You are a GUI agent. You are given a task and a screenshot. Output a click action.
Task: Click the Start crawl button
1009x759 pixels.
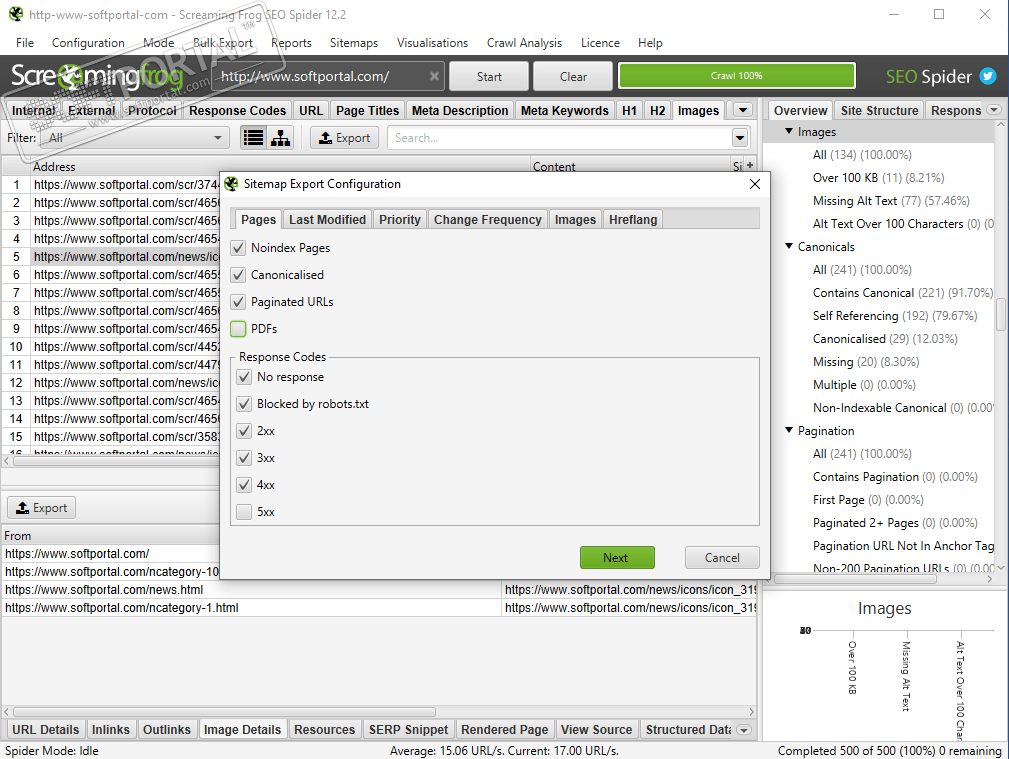[489, 76]
